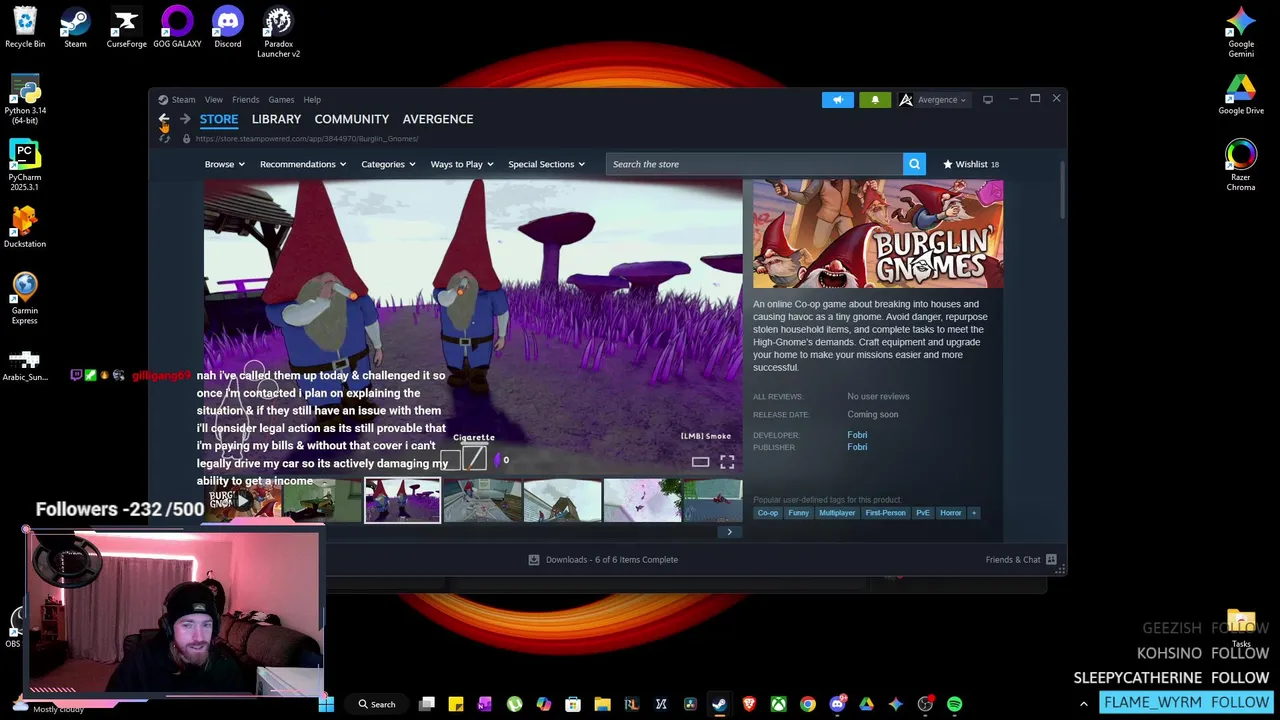Switch to the COMMUNITY tab
The width and height of the screenshot is (1280, 720).
point(352,119)
